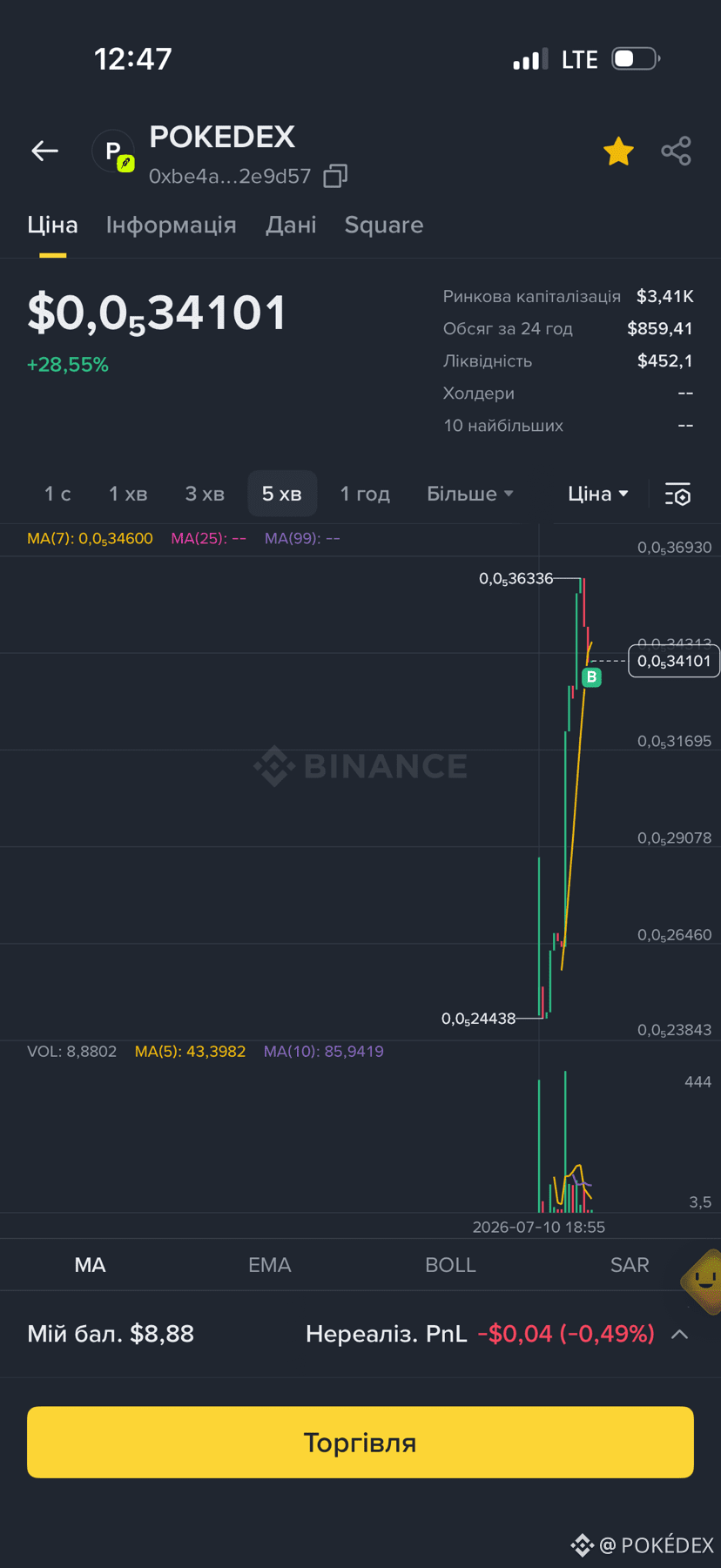Tap the Нереаліз. PnL -$0,04 value
The image size is (721, 1568).
566,1334
